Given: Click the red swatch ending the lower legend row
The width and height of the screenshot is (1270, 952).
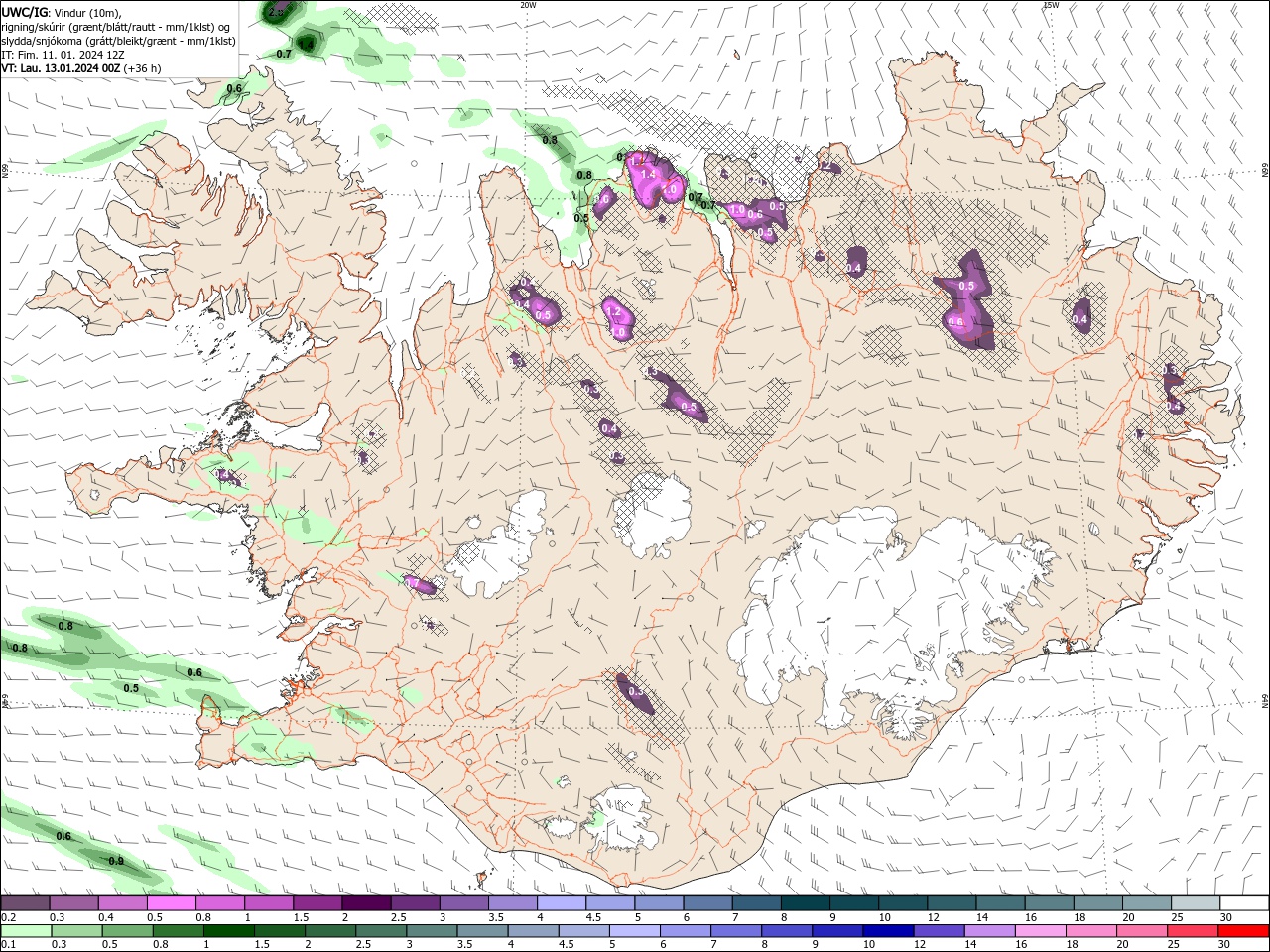Looking at the screenshot, I should (1243, 931).
